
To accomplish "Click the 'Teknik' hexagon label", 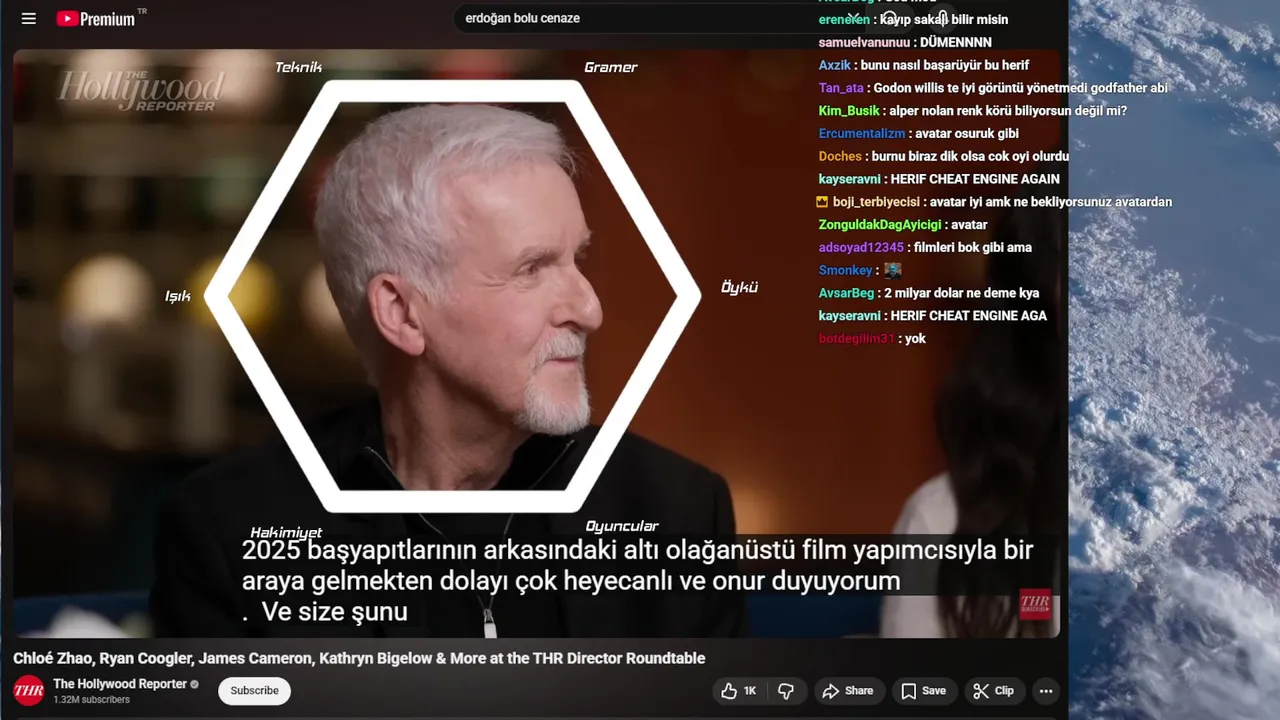I will pos(299,67).
